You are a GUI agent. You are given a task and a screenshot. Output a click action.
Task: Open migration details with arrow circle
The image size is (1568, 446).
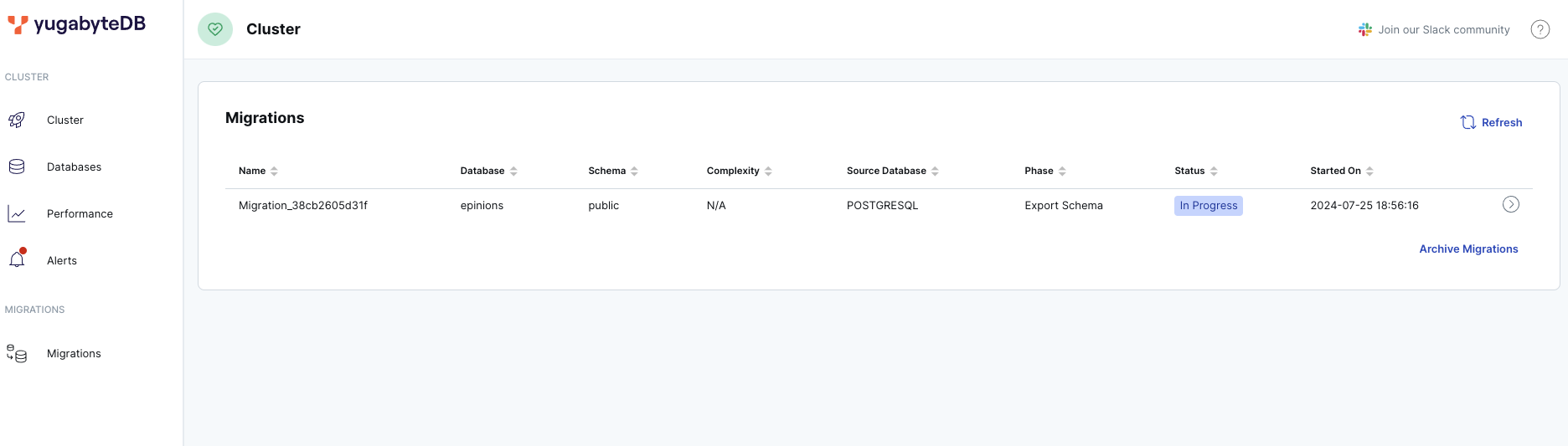pos(1510,205)
